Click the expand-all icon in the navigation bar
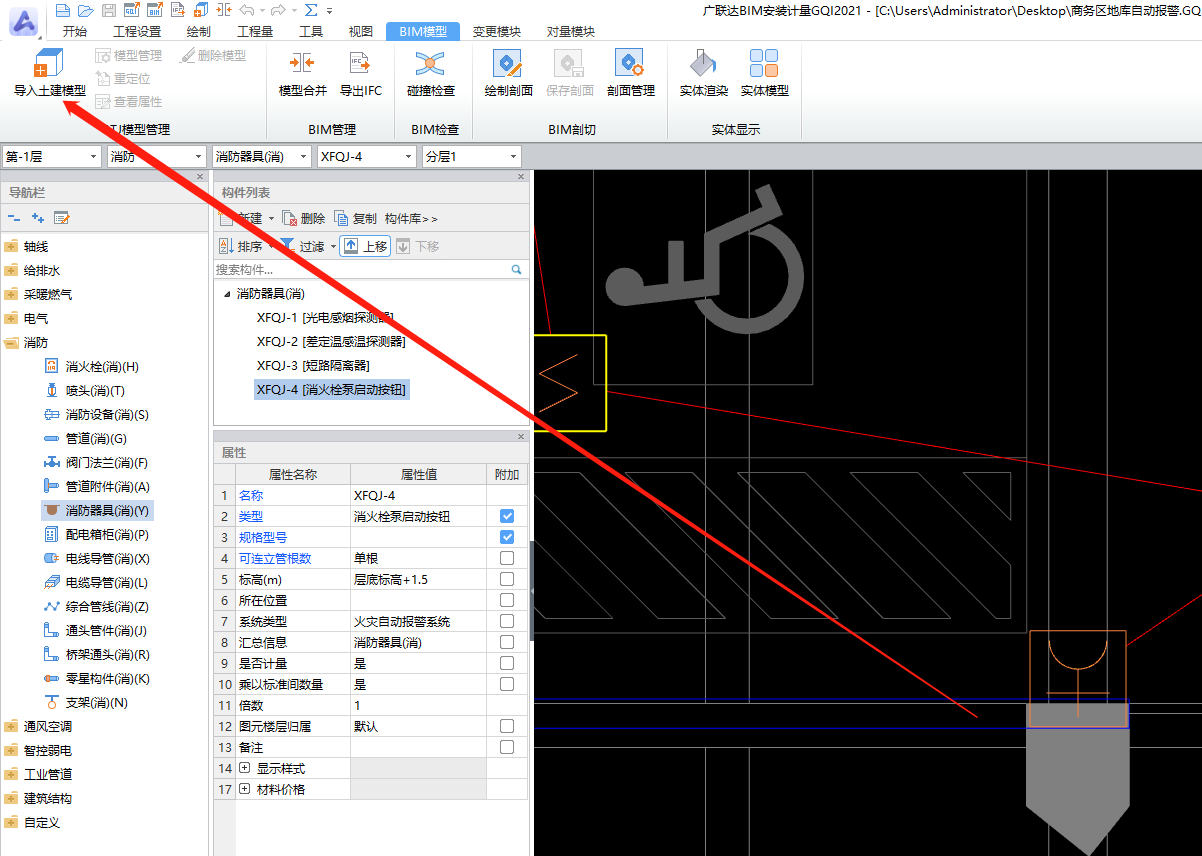Screen dimensions: 1202x856 [38, 218]
